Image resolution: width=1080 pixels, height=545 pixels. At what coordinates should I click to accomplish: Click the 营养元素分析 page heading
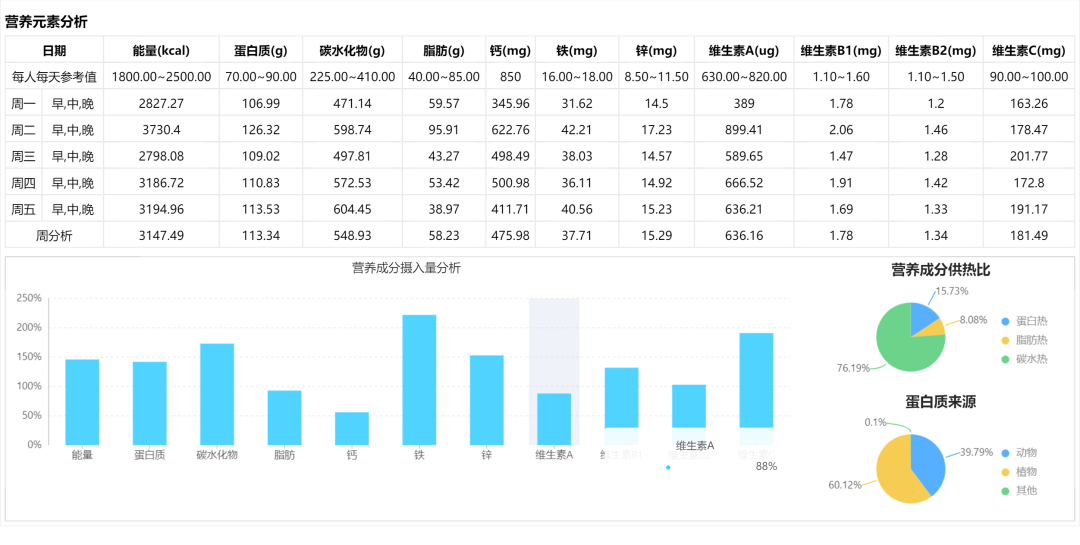46,21
